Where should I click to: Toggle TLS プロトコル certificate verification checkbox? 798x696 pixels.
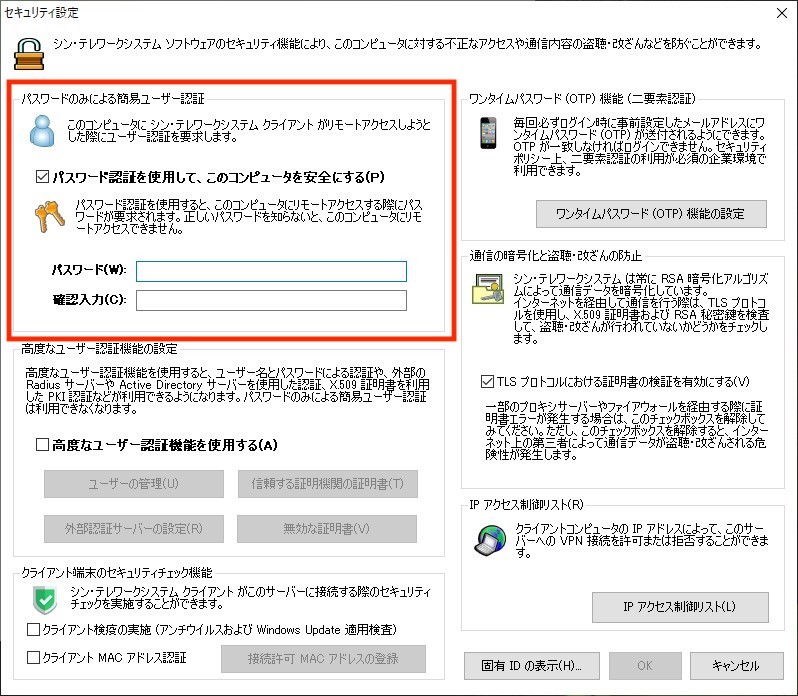click(x=487, y=382)
